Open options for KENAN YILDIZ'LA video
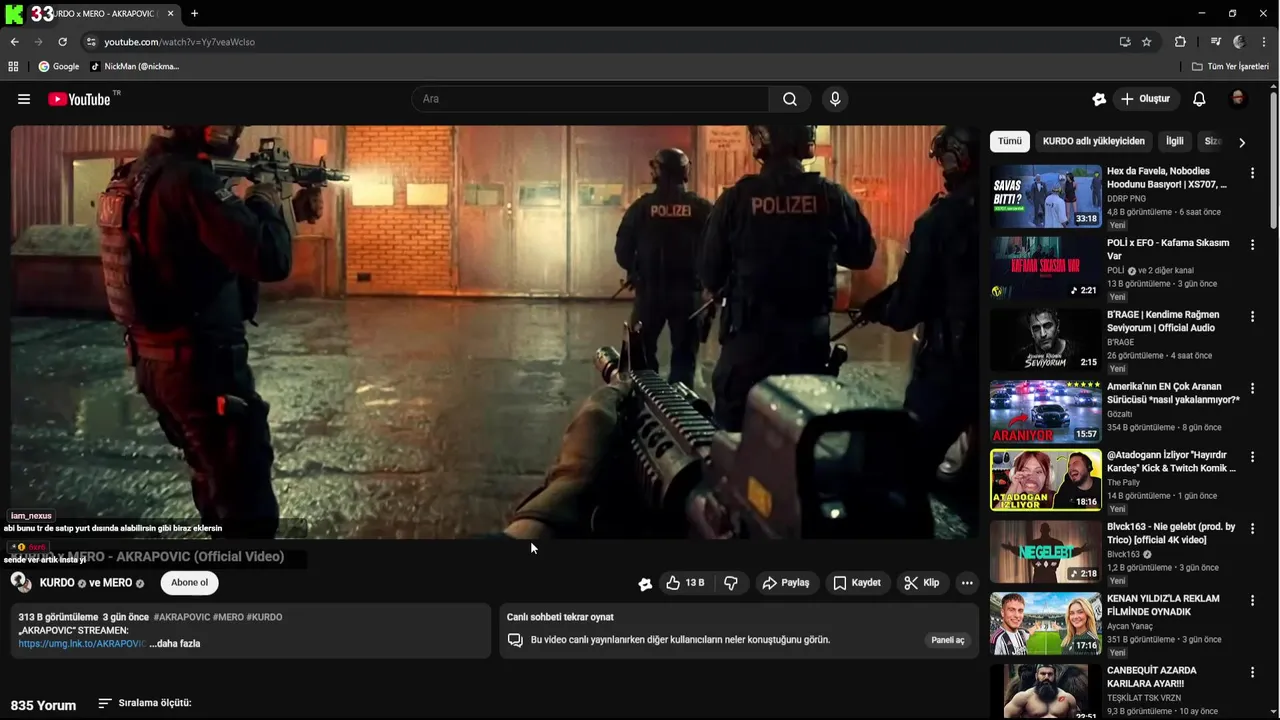This screenshot has height=720, width=1280. (1252, 601)
